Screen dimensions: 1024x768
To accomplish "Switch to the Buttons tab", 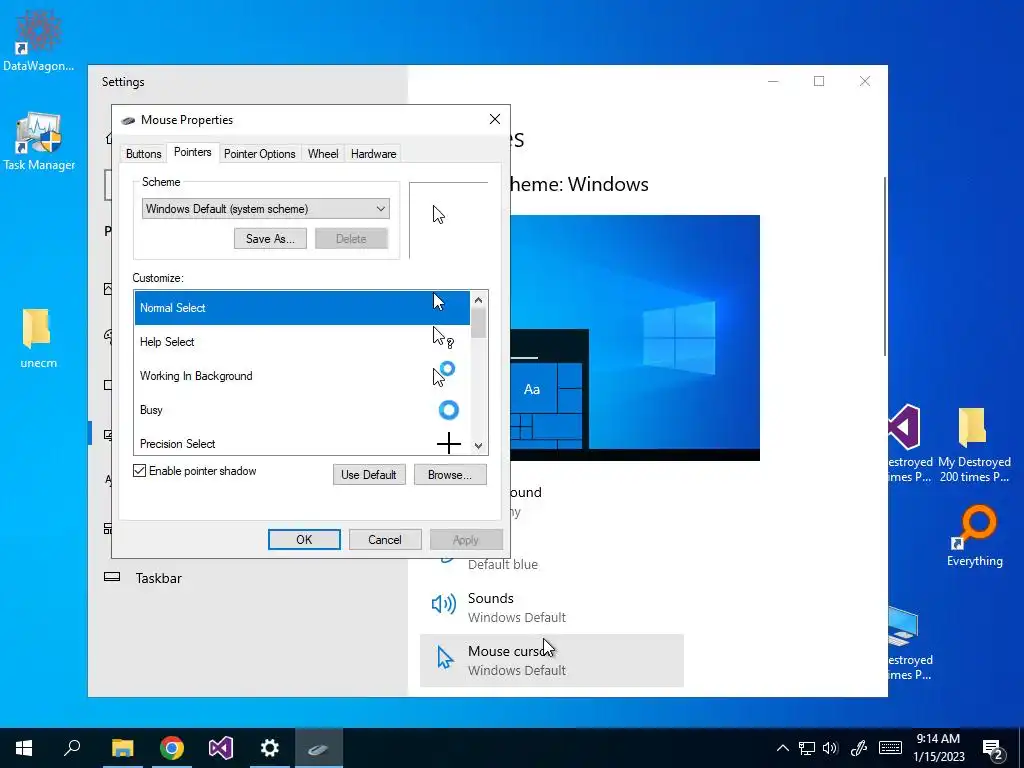I will [x=143, y=154].
